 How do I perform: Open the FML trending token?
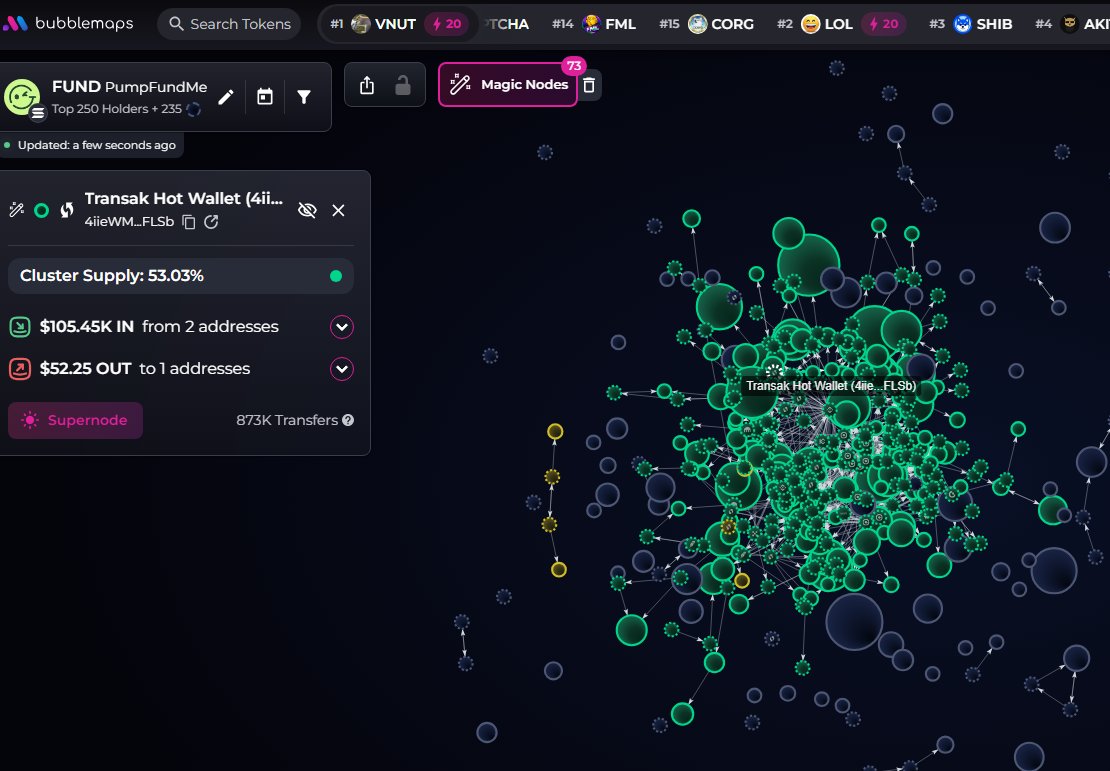[x=593, y=24]
